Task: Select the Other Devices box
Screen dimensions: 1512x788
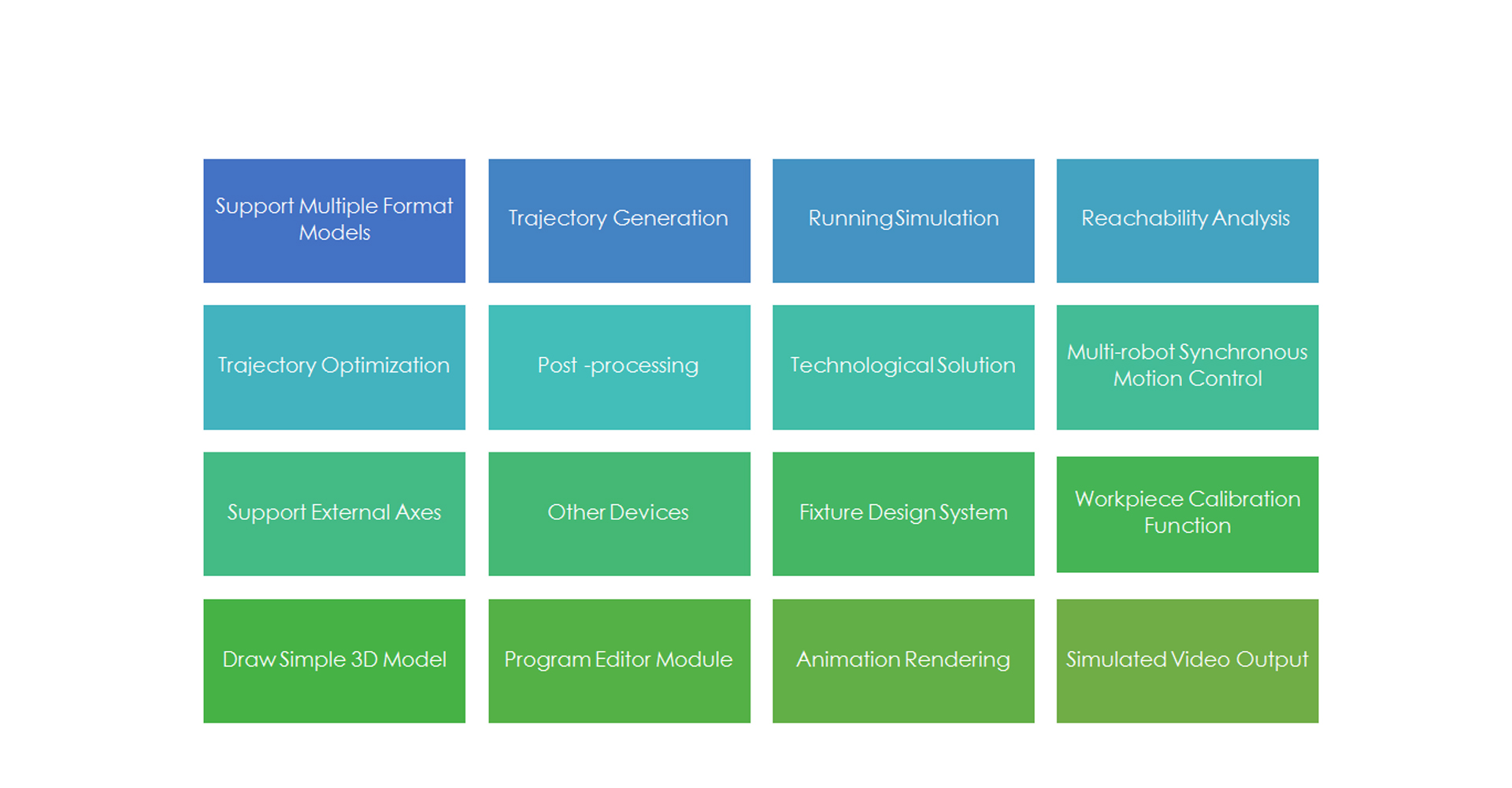Action: [619, 514]
